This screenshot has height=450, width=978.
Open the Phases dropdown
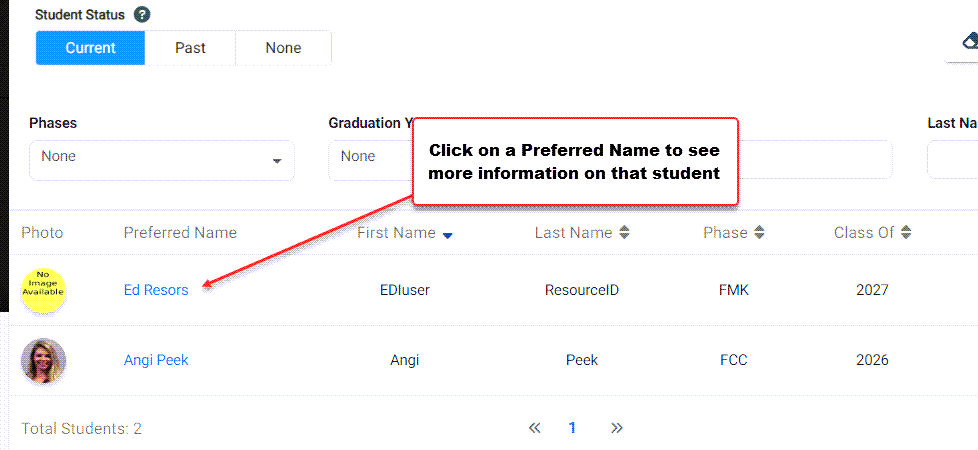point(162,160)
